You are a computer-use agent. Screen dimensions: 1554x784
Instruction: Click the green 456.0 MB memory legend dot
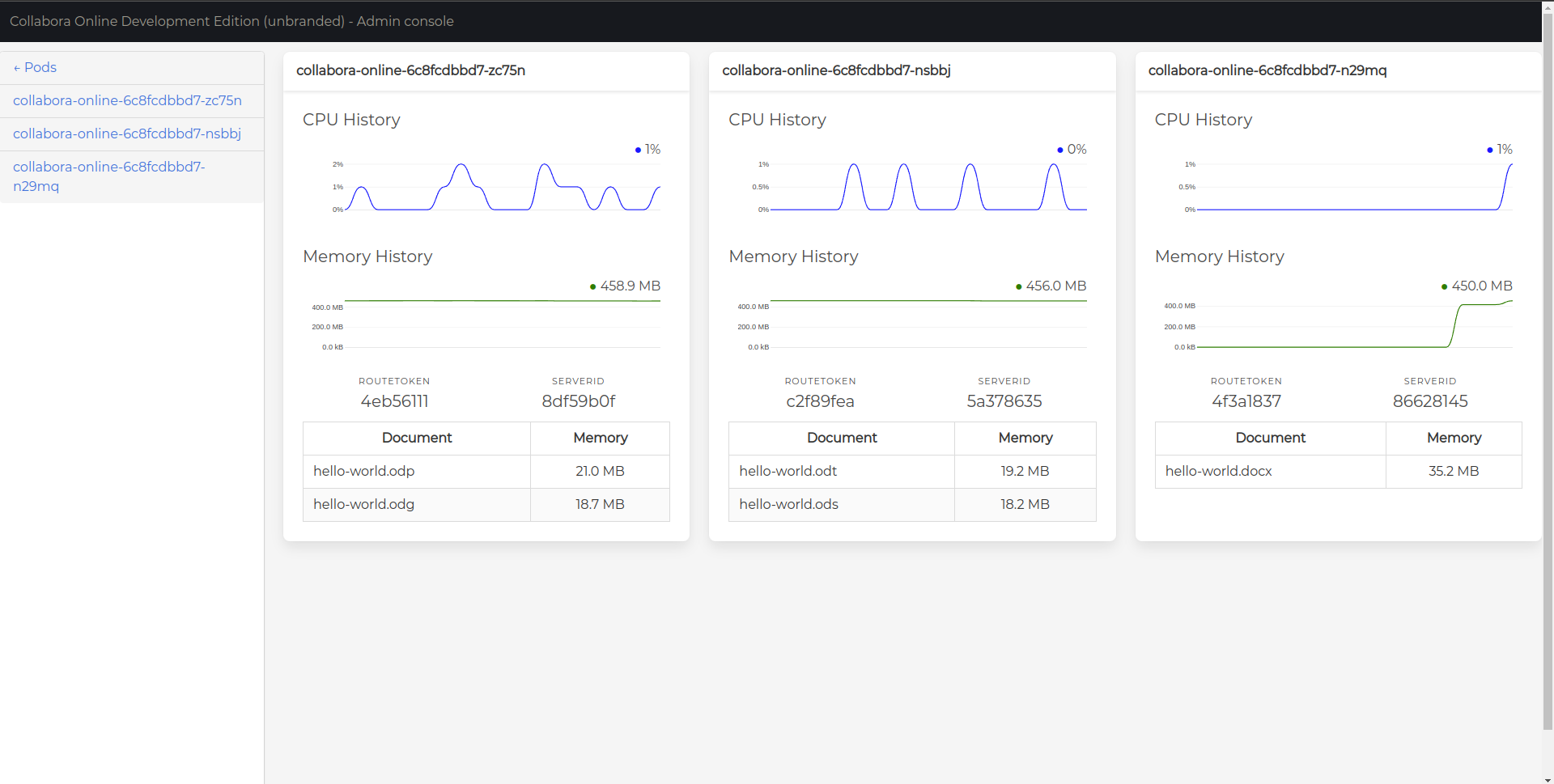[x=1019, y=287]
